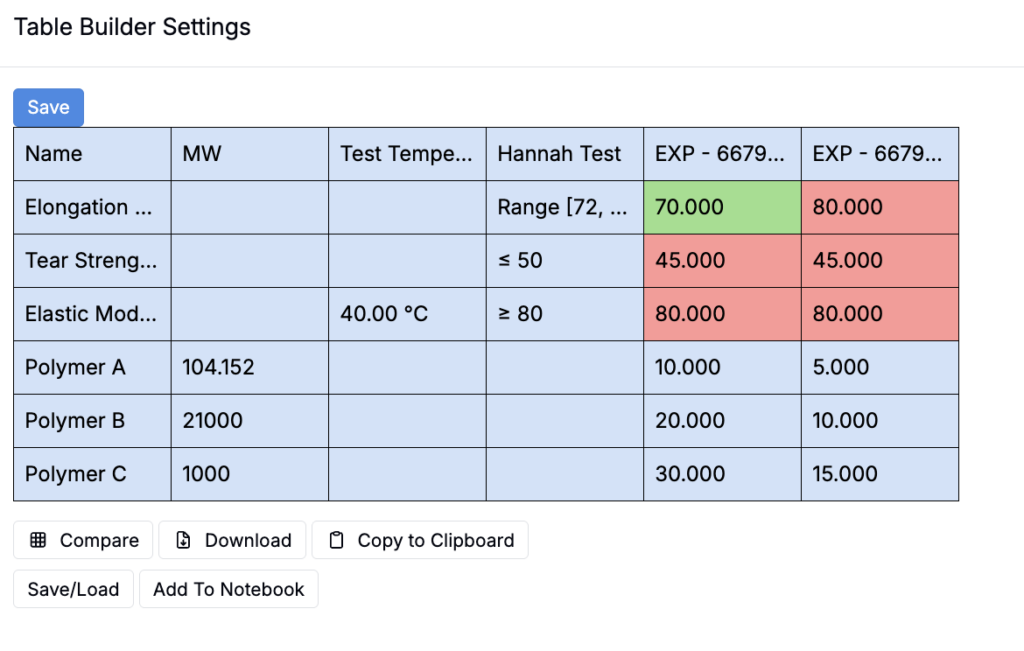Select the red 80.000 Elongation cell
This screenshot has height=651, width=1024.
coord(880,208)
